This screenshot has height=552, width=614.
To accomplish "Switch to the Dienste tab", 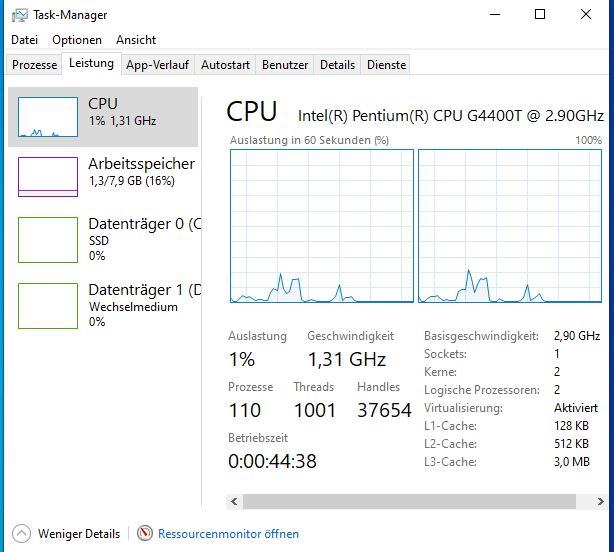I will tap(386, 65).
